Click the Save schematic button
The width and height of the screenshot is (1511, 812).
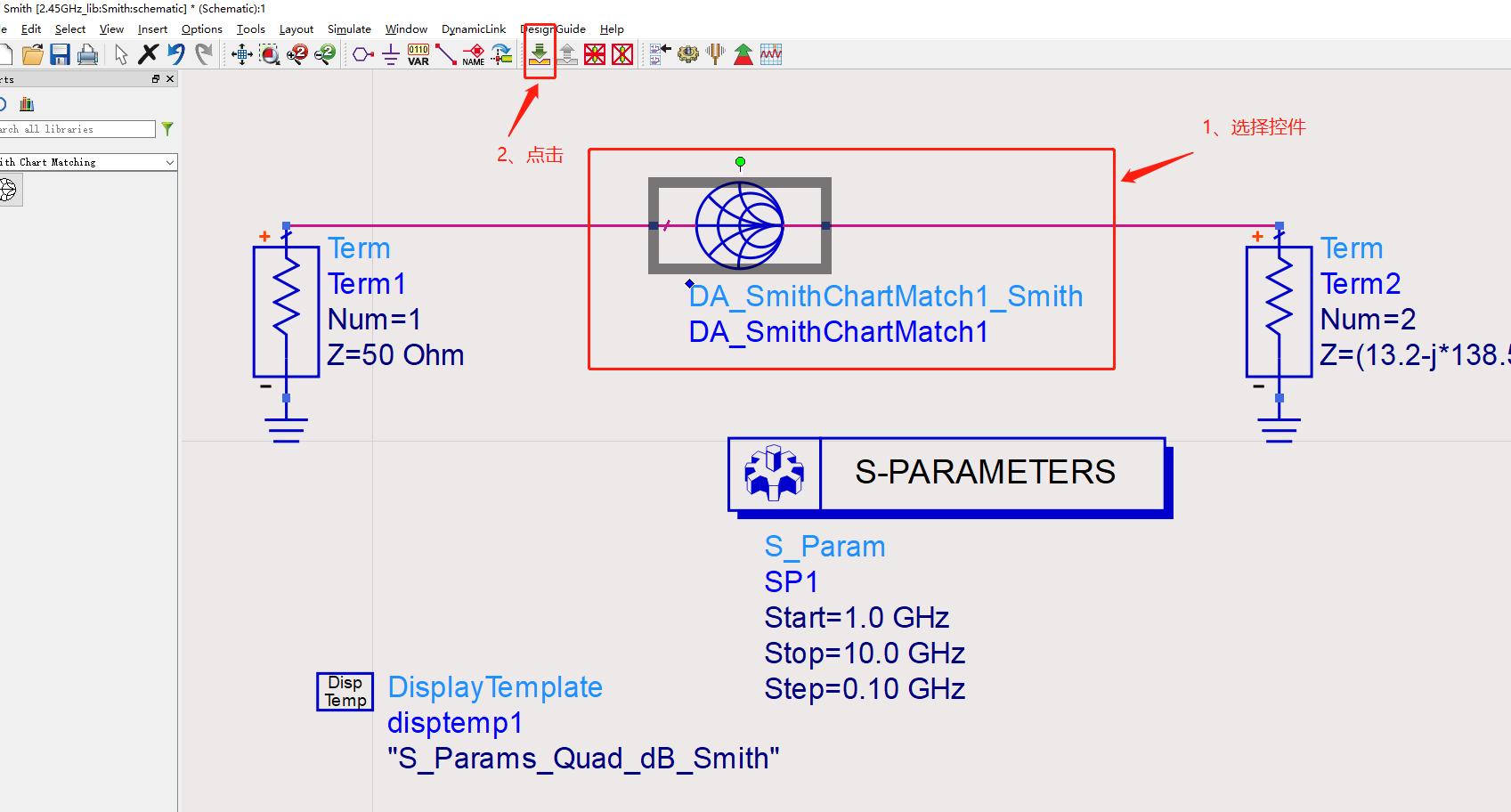point(60,54)
